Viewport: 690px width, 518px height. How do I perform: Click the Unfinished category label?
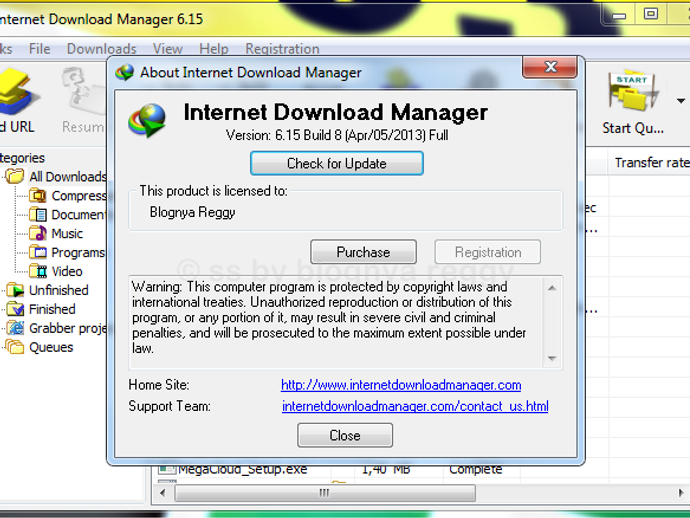(59, 290)
